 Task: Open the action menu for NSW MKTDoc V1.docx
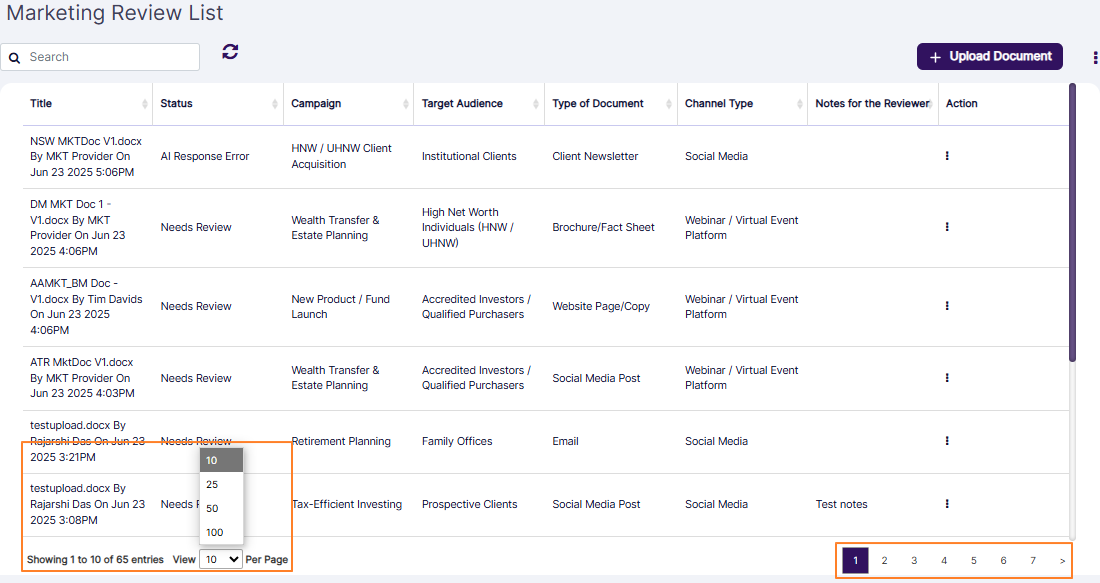click(947, 156)
